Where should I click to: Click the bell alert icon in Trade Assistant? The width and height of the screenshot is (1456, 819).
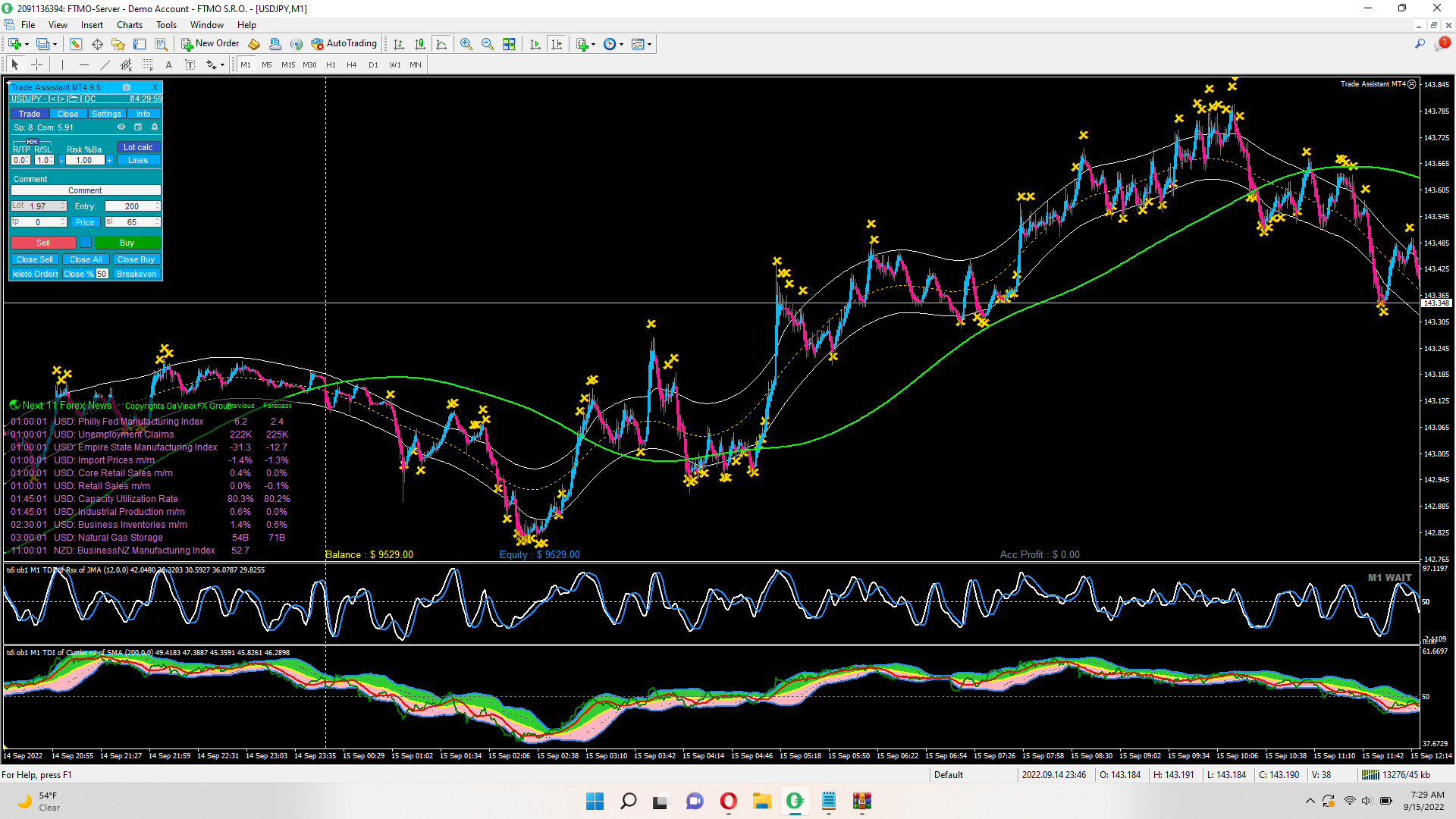(155, 127)
